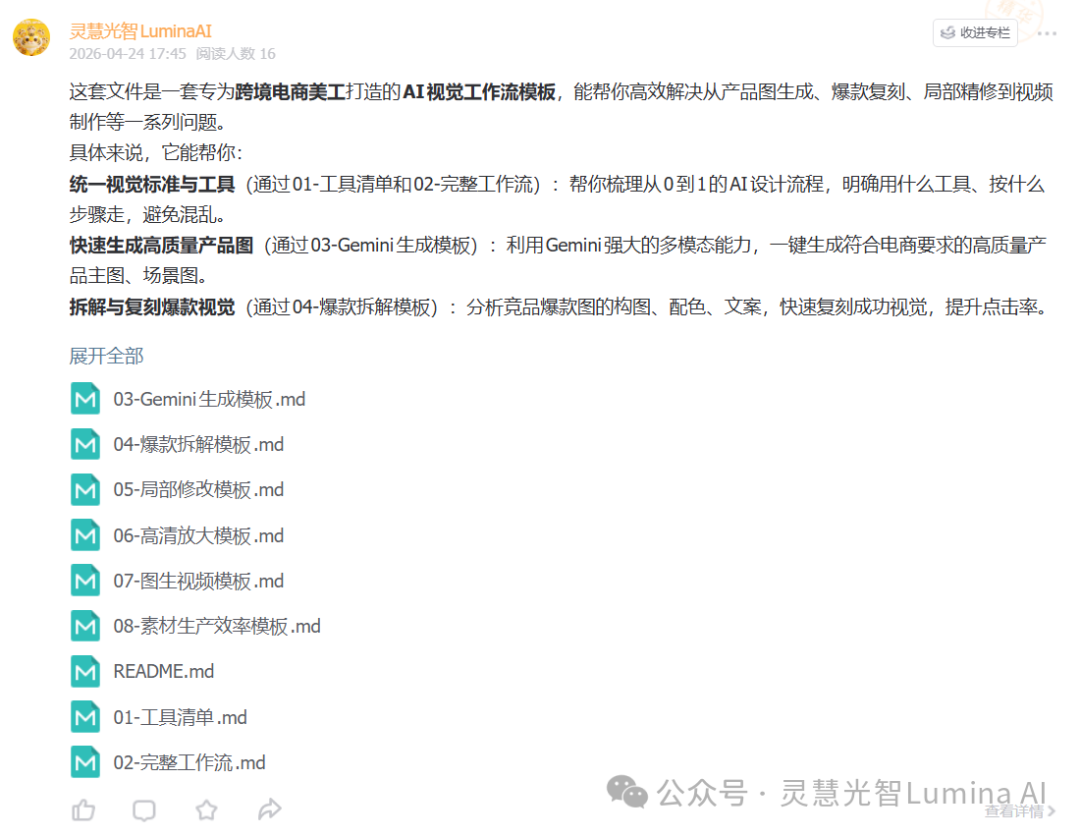Click markdown icon for 08-素材生产效率模板.md

[85, 626]
